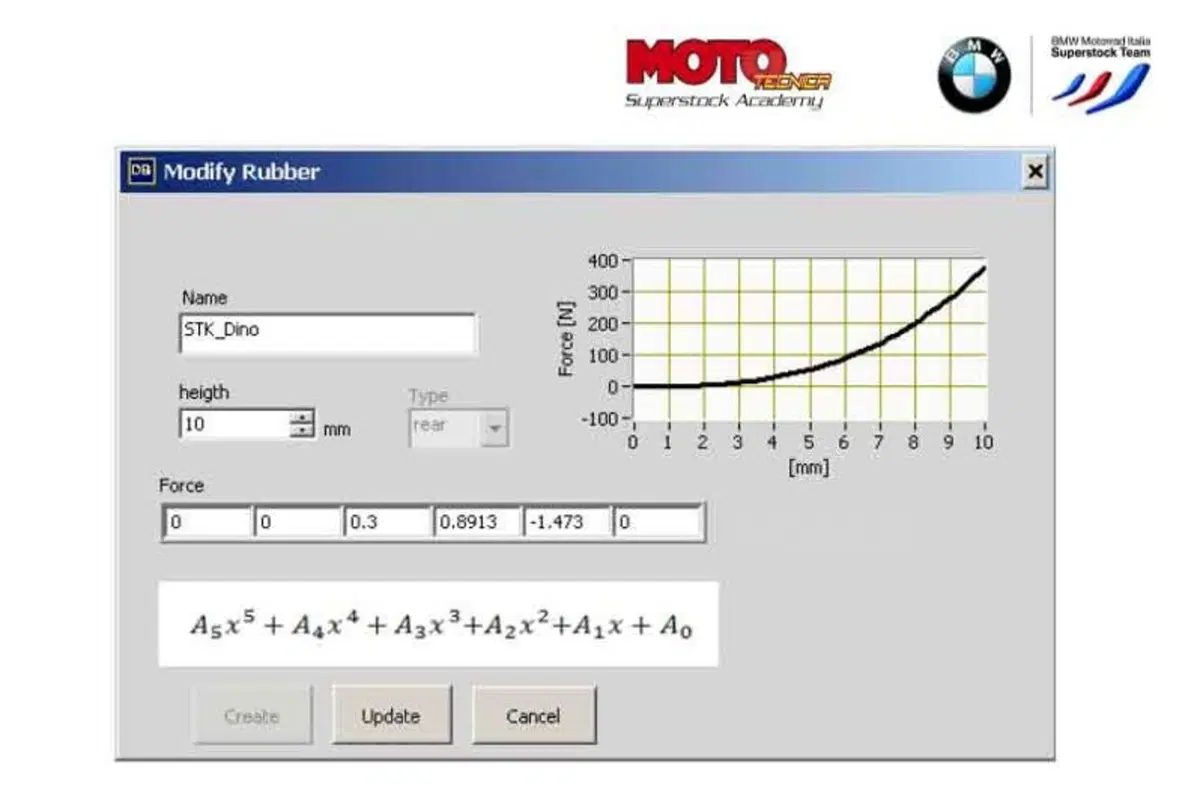Image resolution: width=1200 pixels, height=799 pixels.
Task: Click the Force [N] axis label
Action: [x=567, y=340]
